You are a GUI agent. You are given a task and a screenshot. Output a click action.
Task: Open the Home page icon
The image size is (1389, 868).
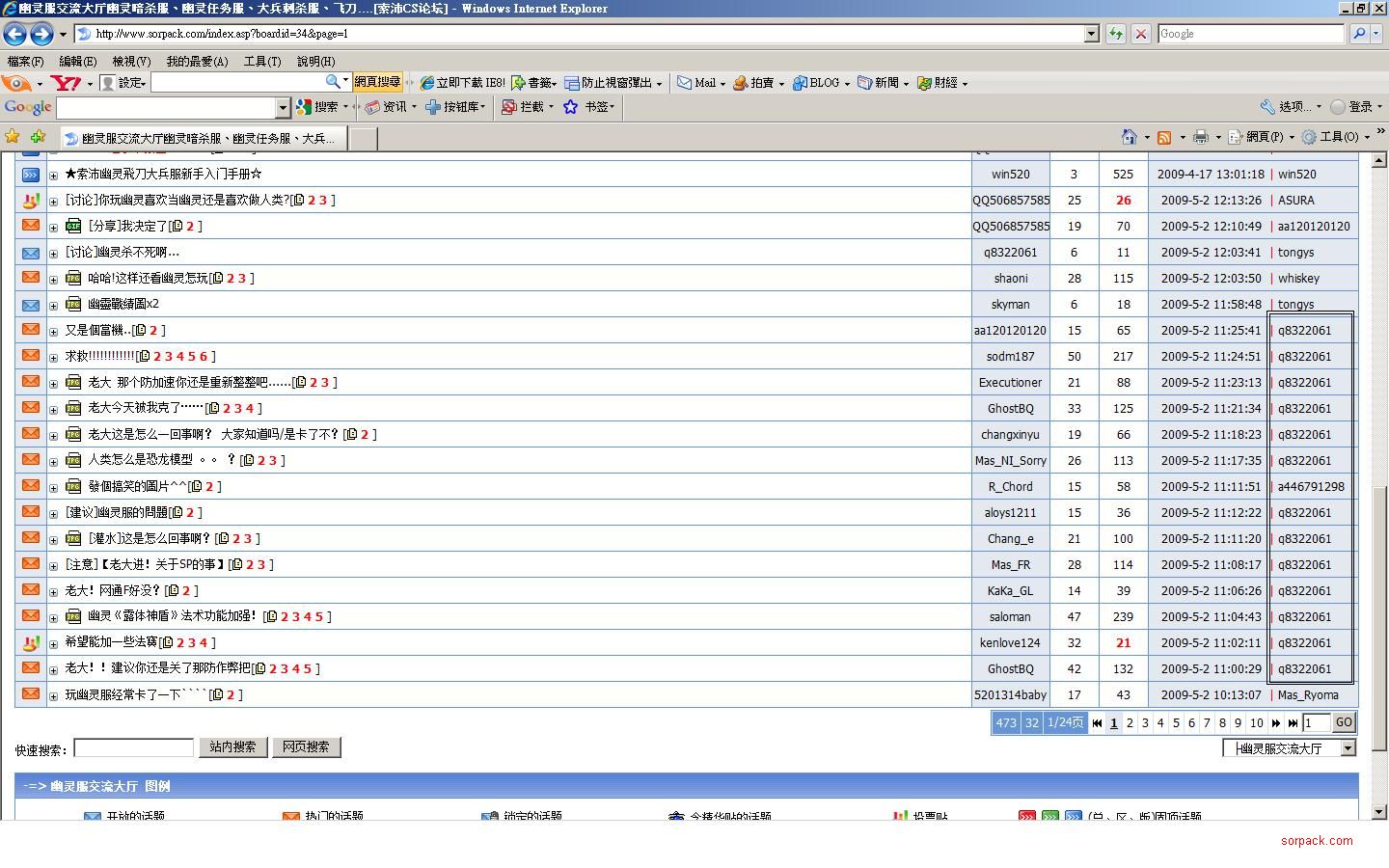point(1129,137)
